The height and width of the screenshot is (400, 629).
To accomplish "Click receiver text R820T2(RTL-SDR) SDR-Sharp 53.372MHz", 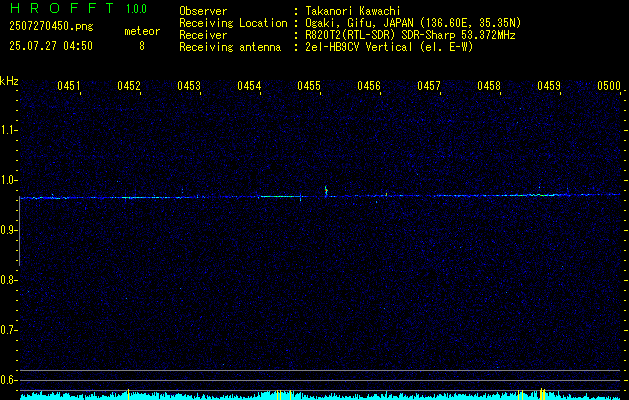I will [x=410, y=35].
